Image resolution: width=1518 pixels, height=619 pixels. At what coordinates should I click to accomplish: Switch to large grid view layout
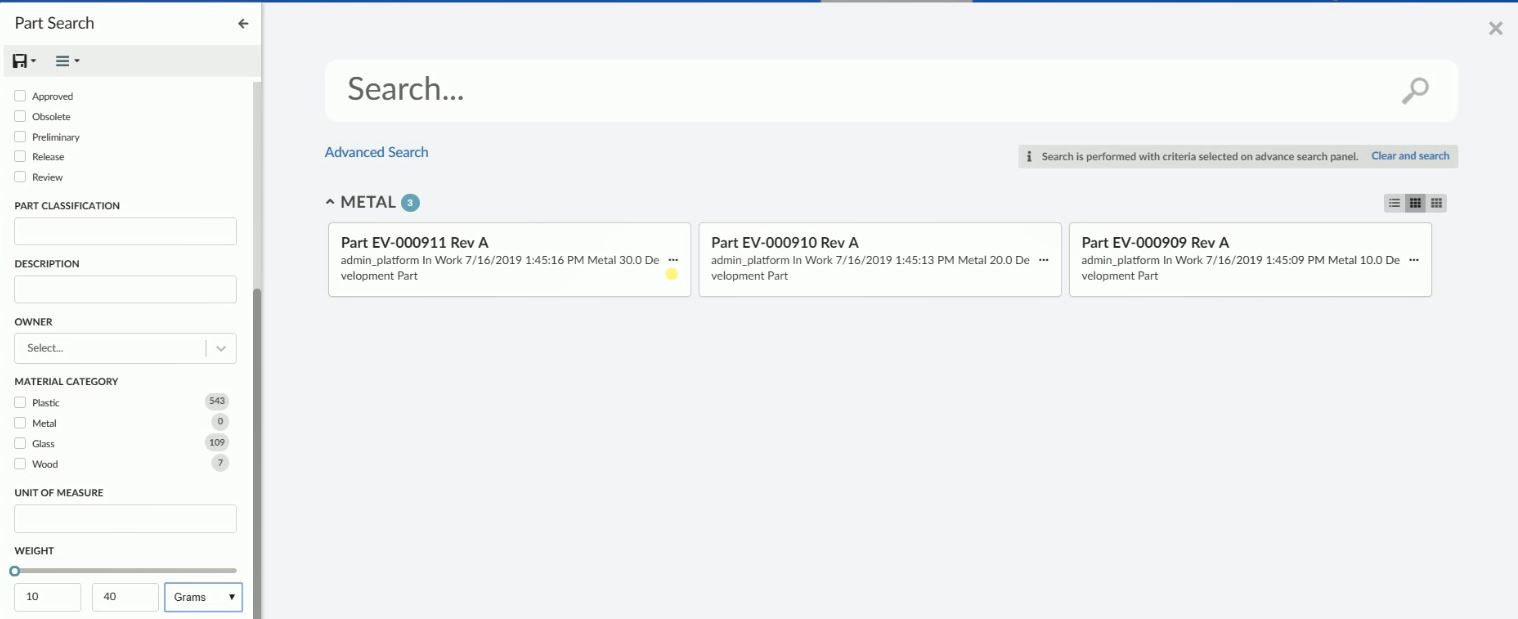click(1415, 203)
